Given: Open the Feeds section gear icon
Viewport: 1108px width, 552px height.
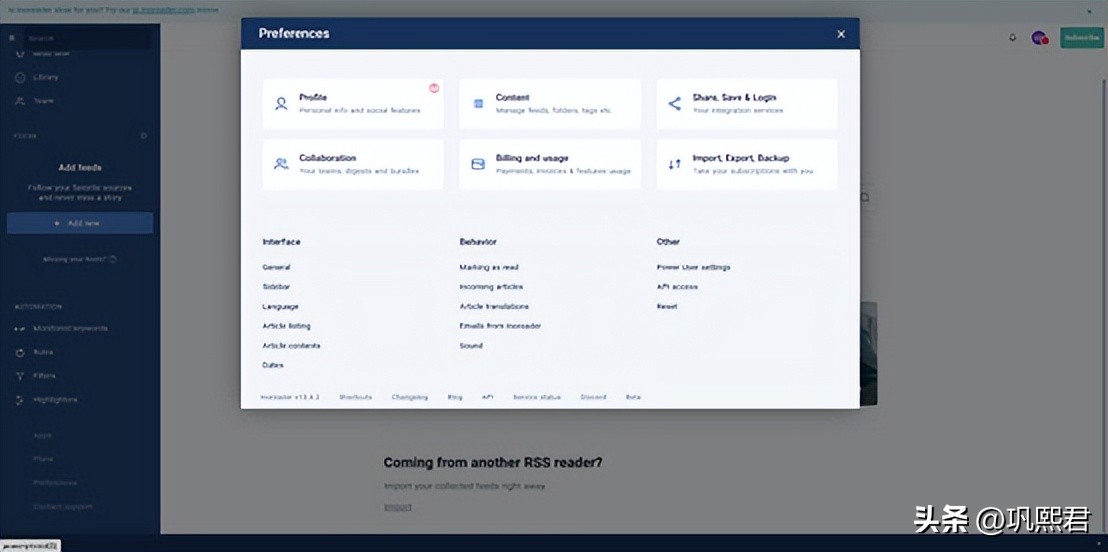Looking at the screenshot, I should 143,136.
